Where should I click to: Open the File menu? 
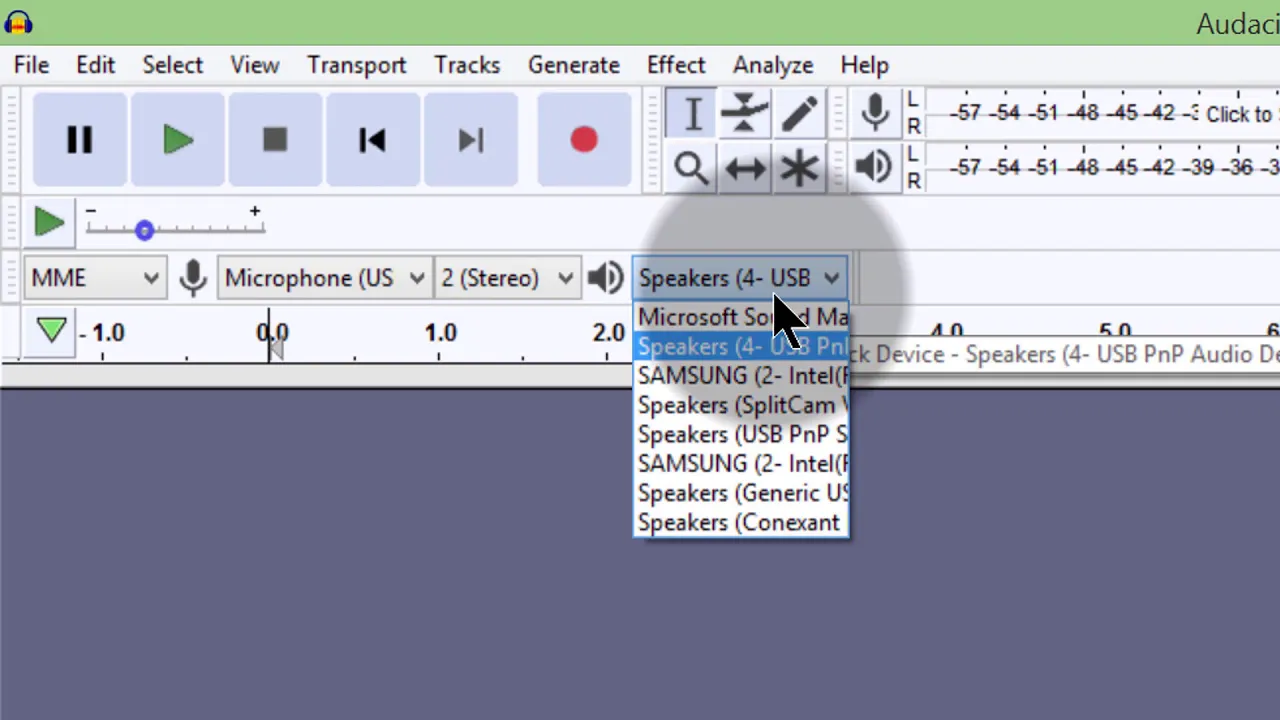[31, 65]
